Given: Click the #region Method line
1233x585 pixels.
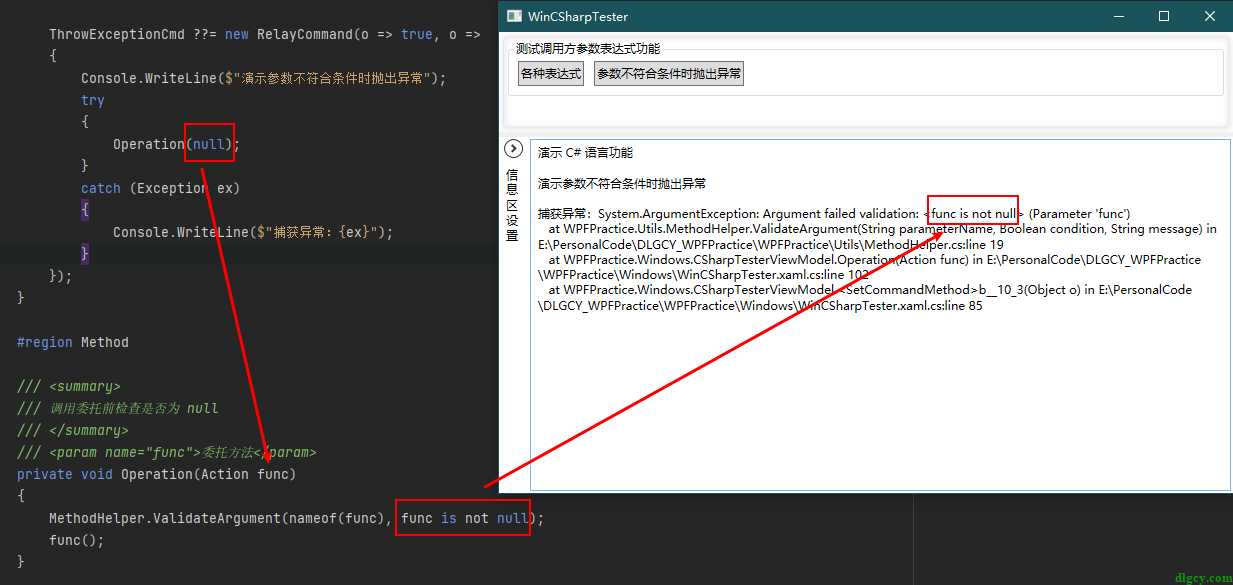Looking at the screenshot, I should pyautogui.click(x=73, y=342).
